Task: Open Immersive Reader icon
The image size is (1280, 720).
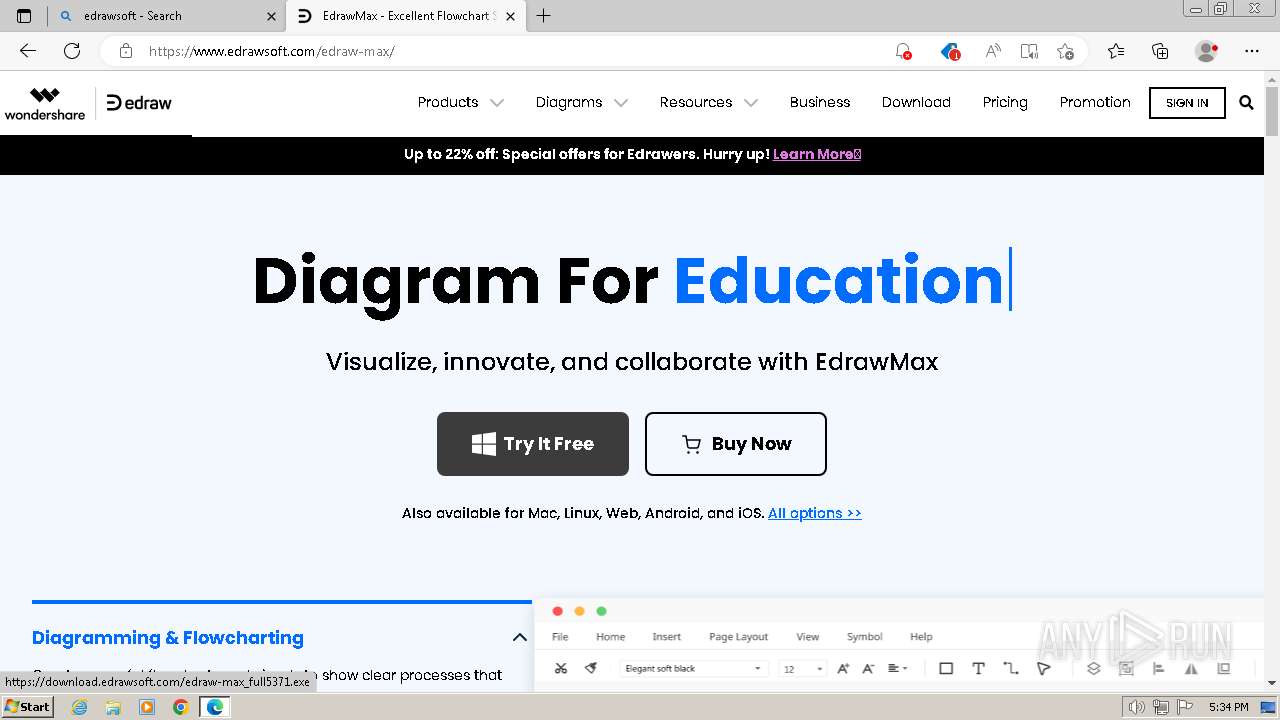Action: [1029, 51]
